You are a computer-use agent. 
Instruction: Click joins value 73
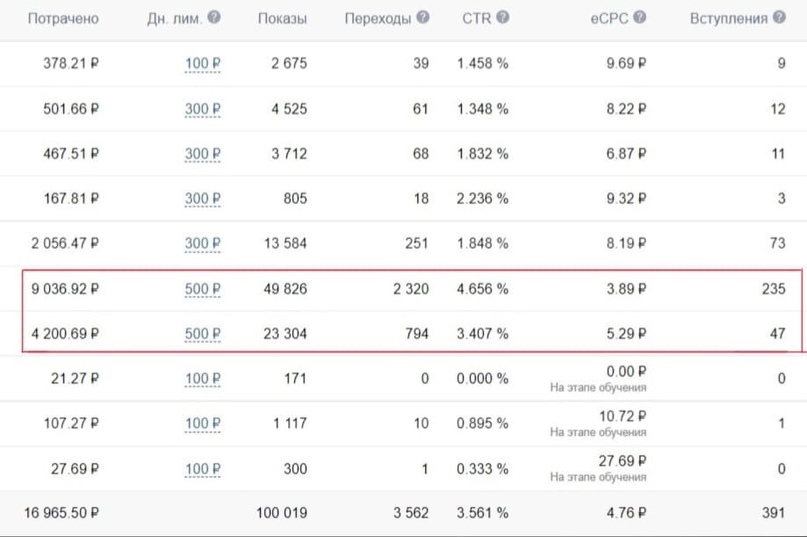coord(778,243)
